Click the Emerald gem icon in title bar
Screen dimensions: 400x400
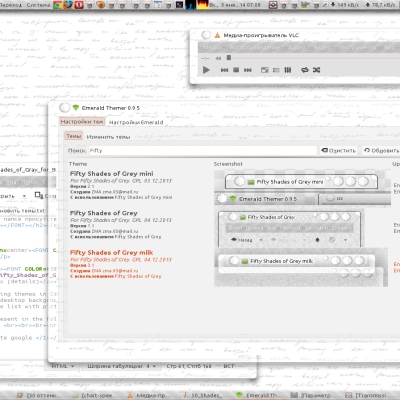pyautogui.click(x=76, y=107)
